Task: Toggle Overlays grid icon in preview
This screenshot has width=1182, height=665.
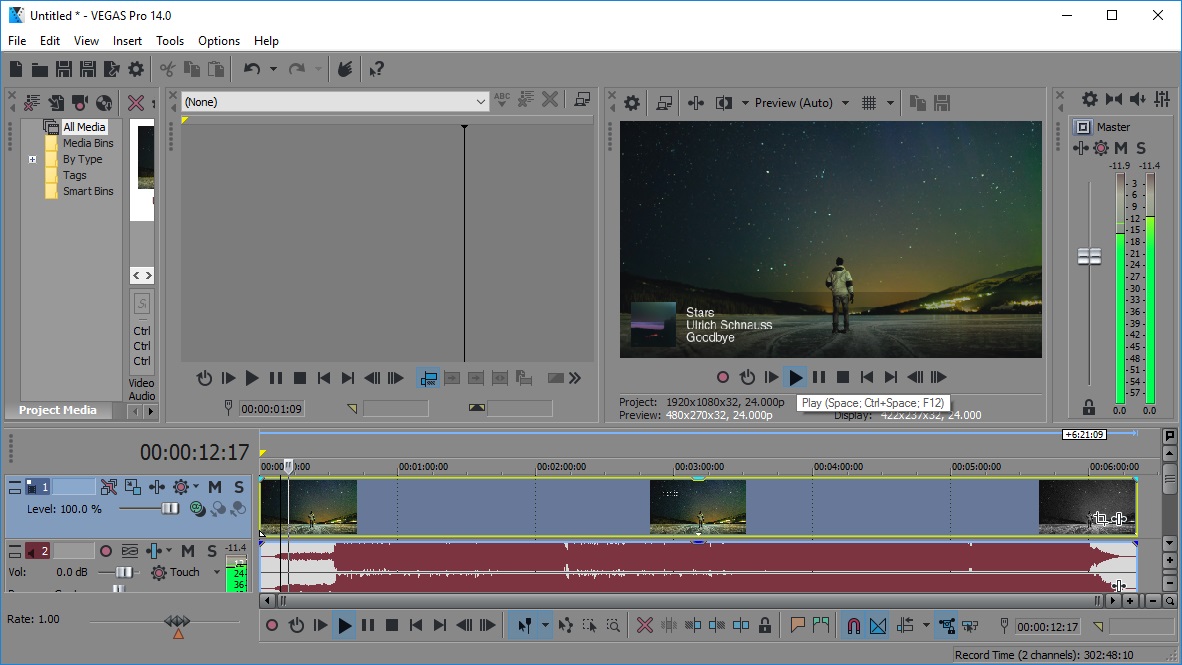Action: pyautogui.click(x=868, y=103)
